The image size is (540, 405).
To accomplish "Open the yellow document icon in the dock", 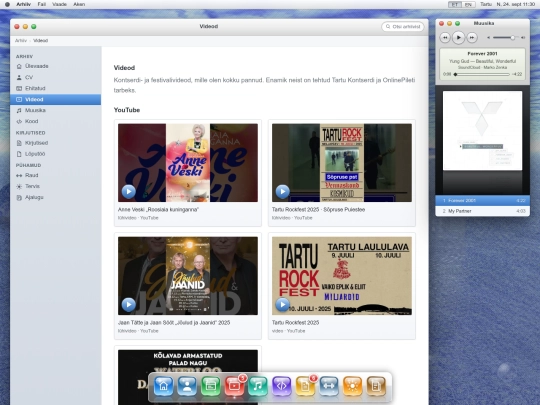I will (305, 386).
